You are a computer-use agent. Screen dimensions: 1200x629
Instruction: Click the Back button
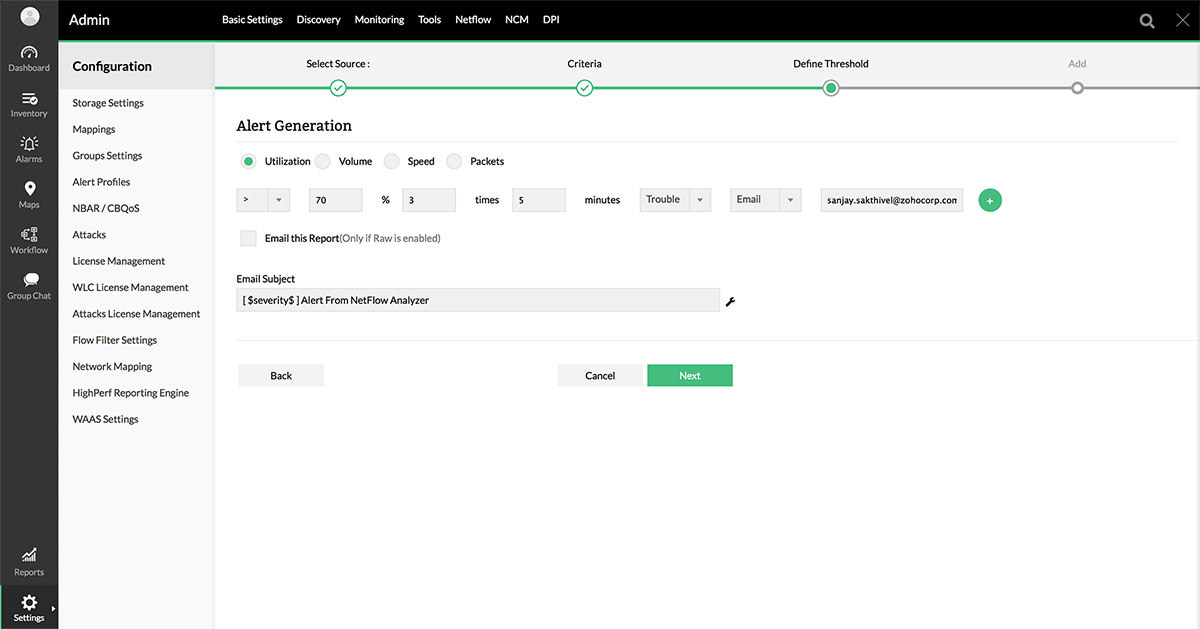point(281,376)
